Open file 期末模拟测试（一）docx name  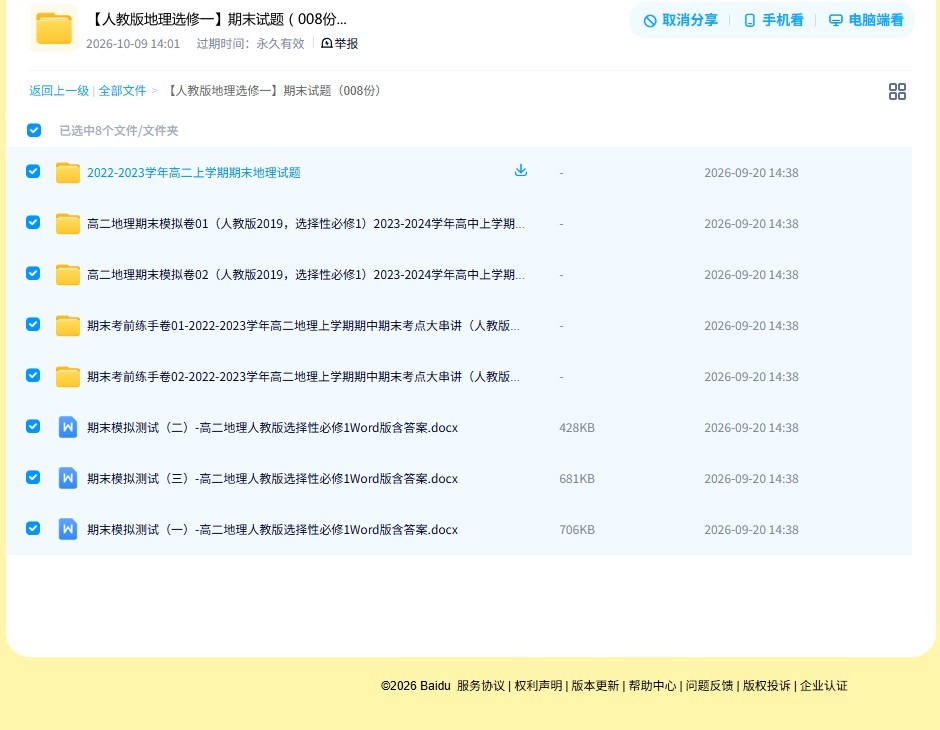pyautogui.click(x=272, y=529)
